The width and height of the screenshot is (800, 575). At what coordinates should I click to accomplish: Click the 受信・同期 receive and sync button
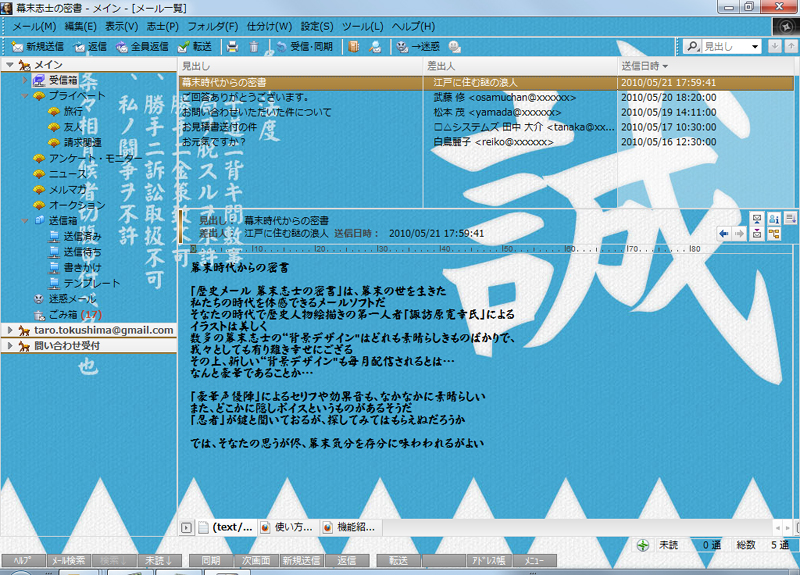point(305,47)
